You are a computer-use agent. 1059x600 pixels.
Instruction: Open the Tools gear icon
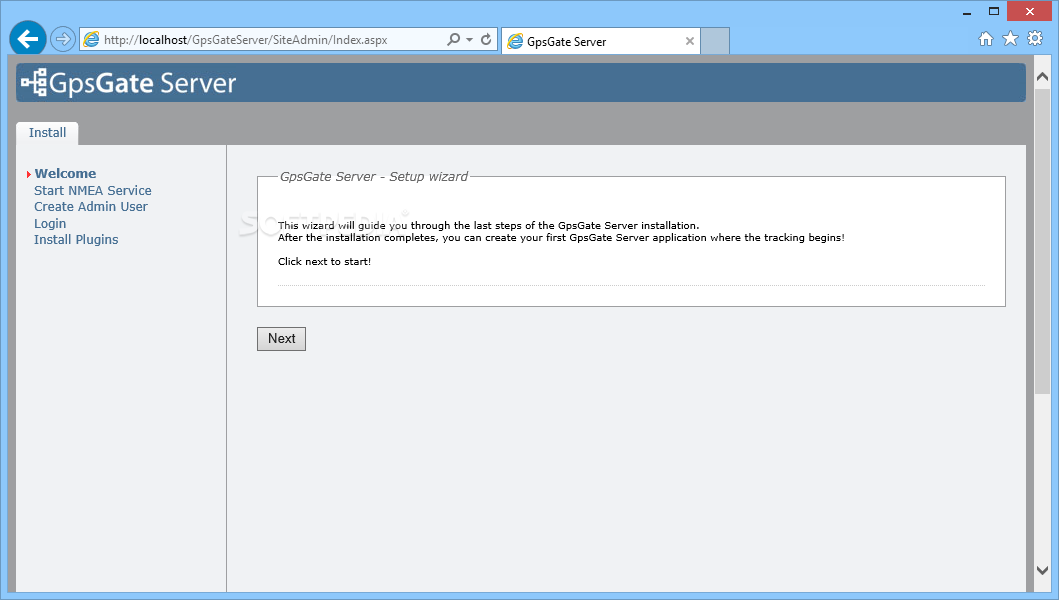point(1035,39)
